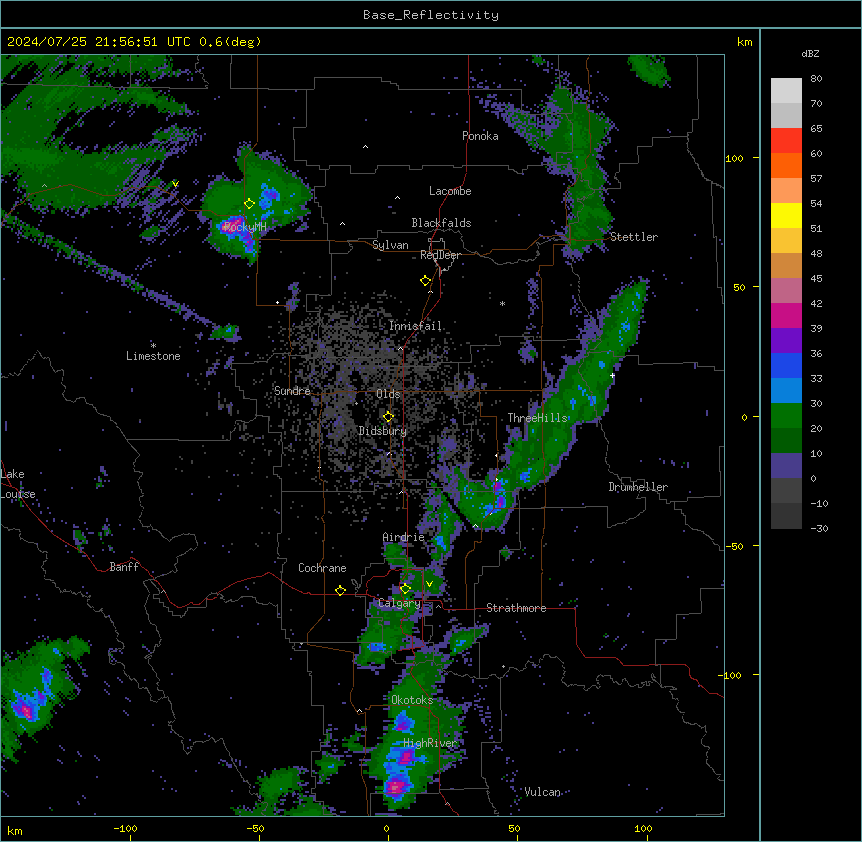Click the asterisk marker above Limestone
This screenshot has height=842, width=862.
click(153, 346)
